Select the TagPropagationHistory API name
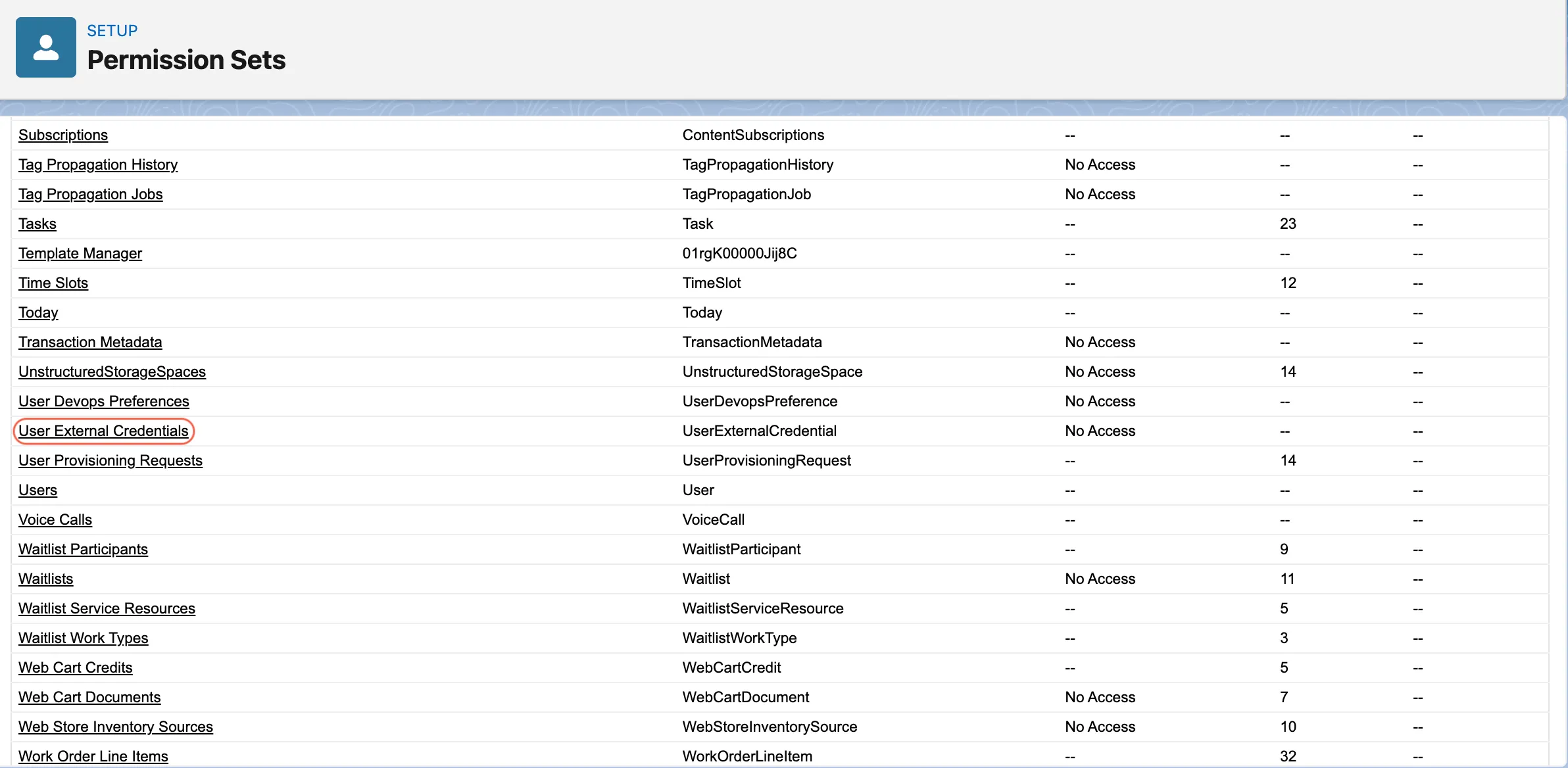The height and width of the screenshot is (768, 1568). click(x=758, y=164)
